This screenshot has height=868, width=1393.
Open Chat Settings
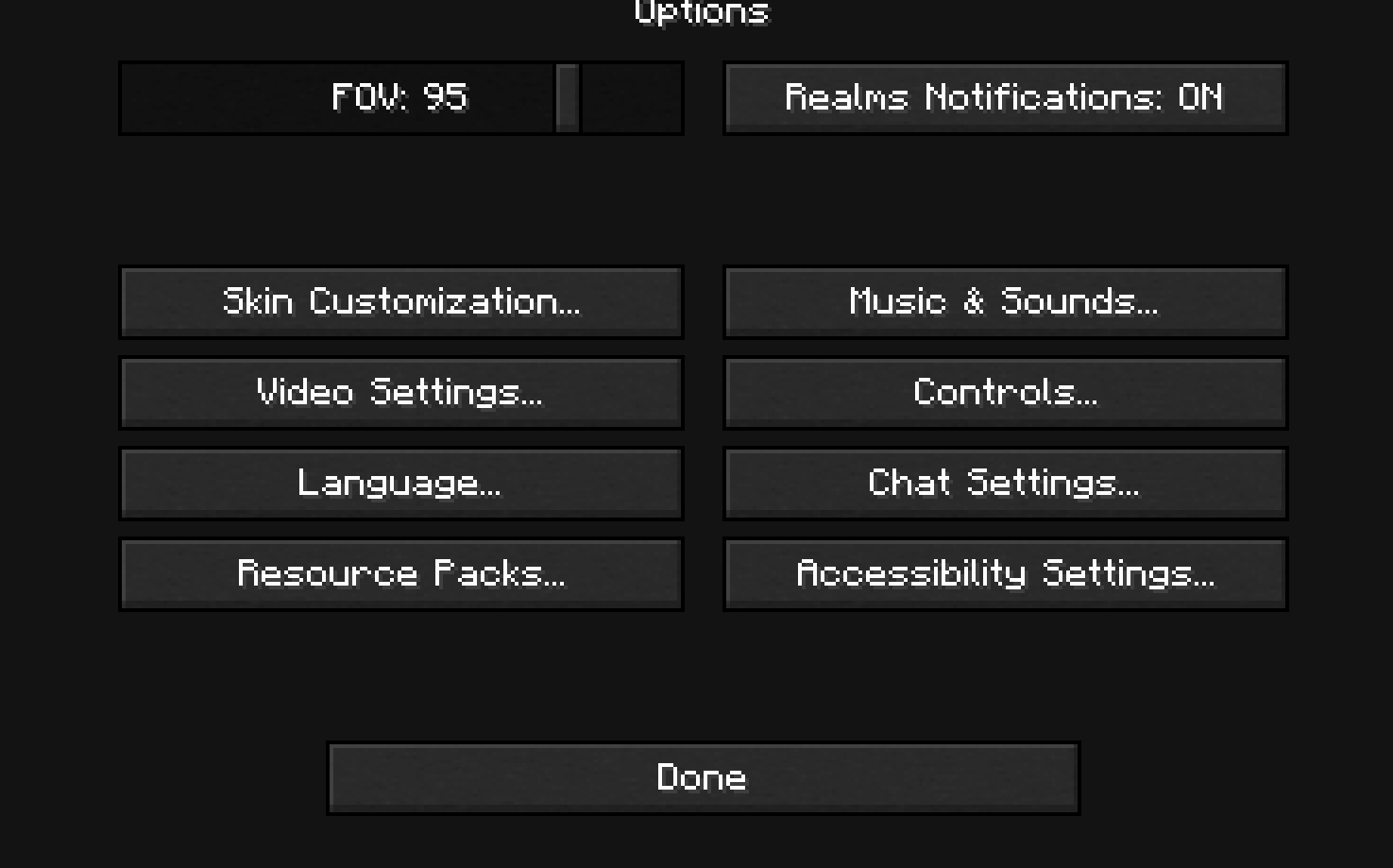1005,484
